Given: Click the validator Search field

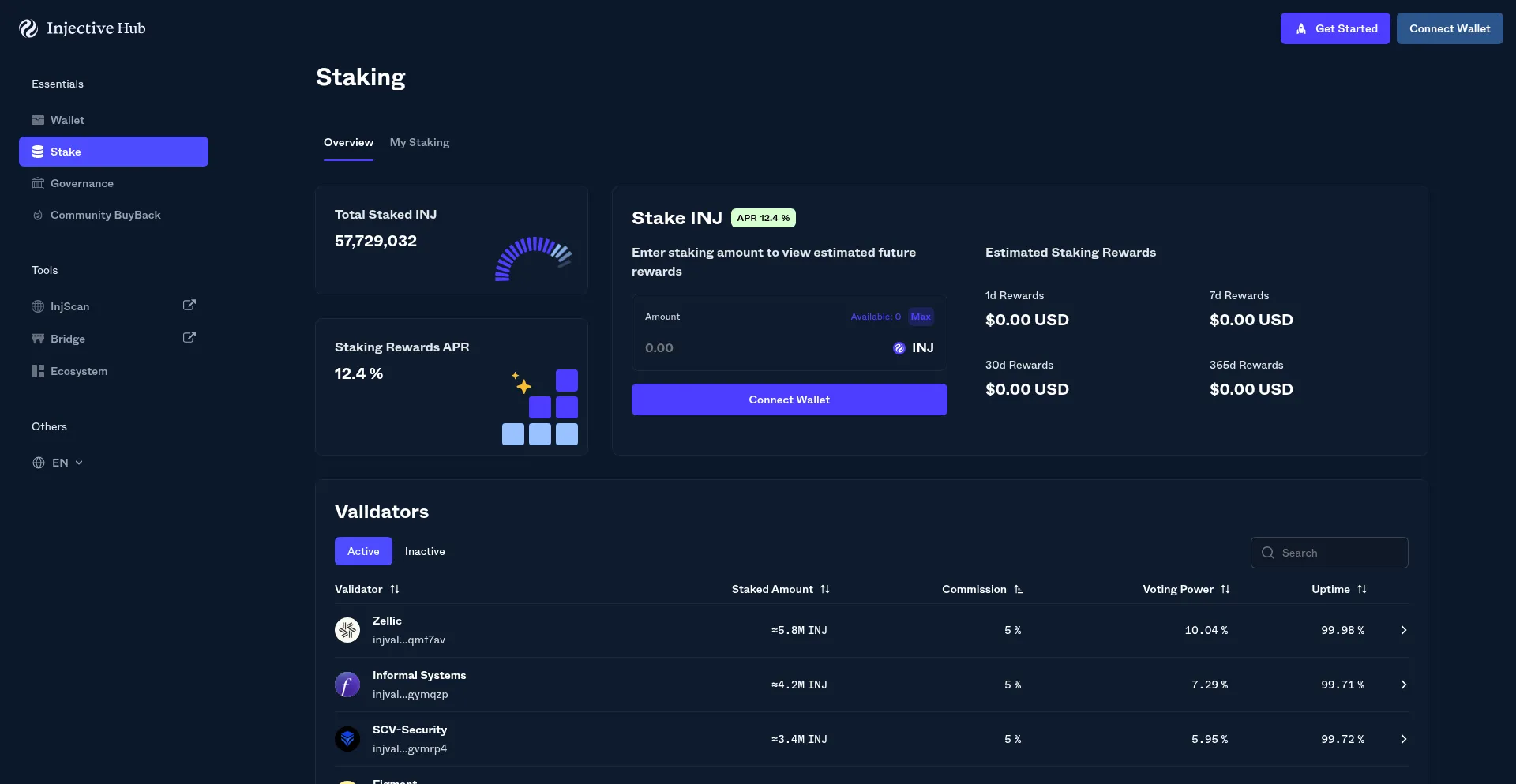Looking at the screenshot, I should click(x=1330, y=553).
